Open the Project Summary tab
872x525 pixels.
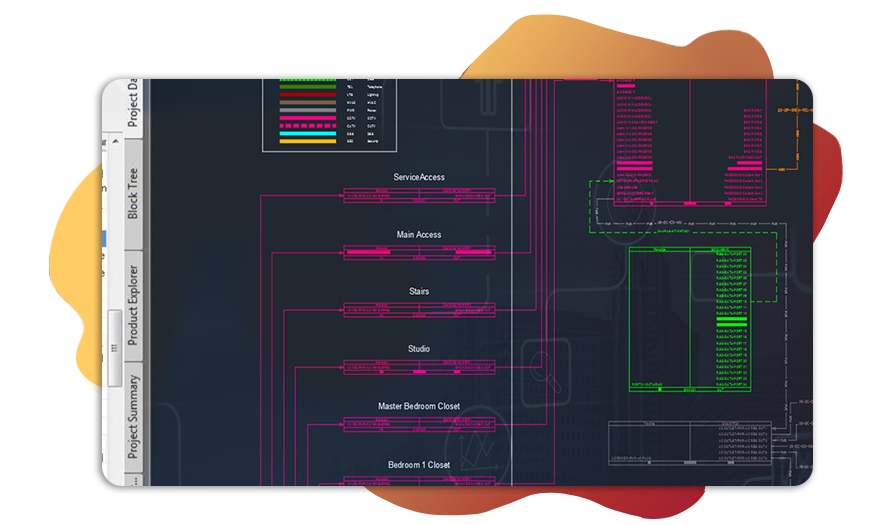click(133, 416)
